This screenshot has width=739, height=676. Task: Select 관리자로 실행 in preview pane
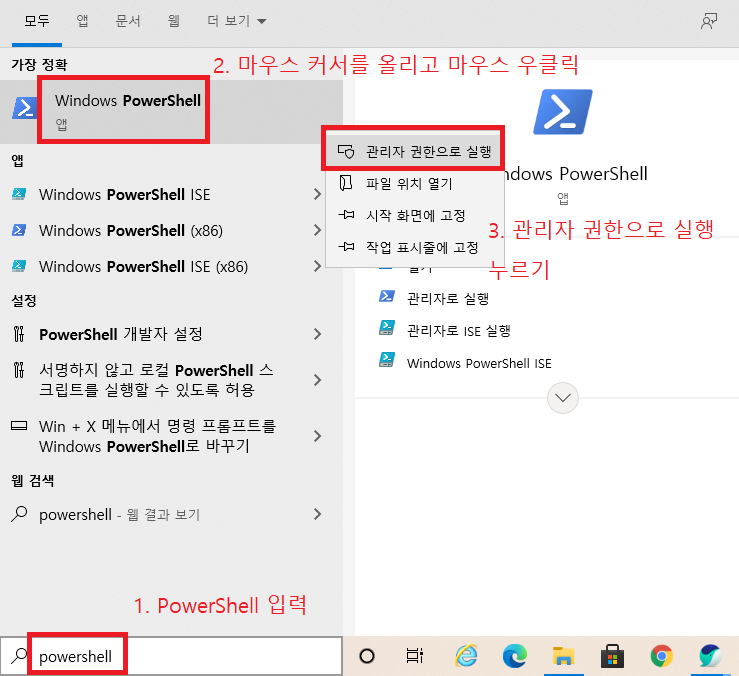tap(448, 298)
